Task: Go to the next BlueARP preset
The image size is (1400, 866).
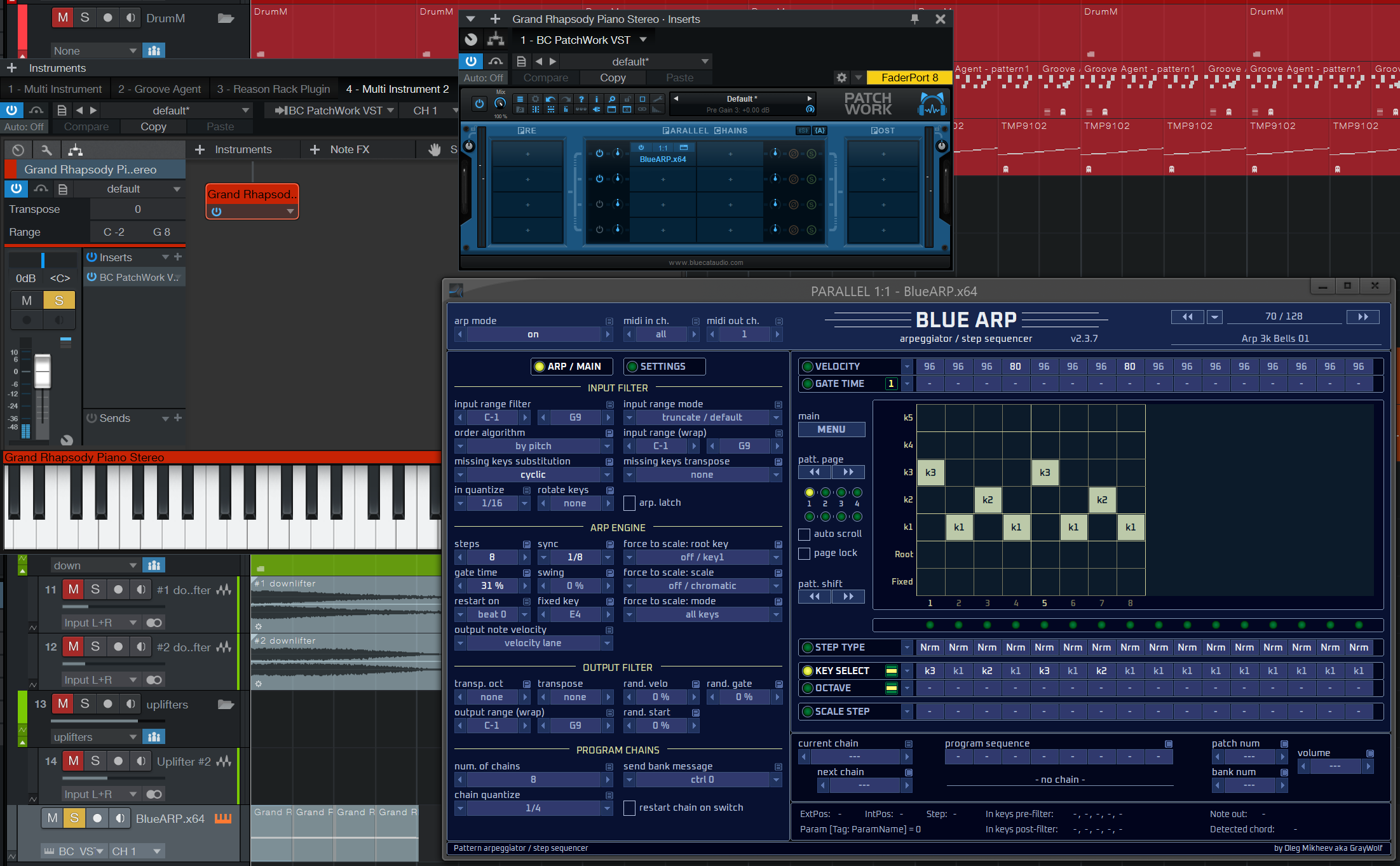Action: point(1363,317)
